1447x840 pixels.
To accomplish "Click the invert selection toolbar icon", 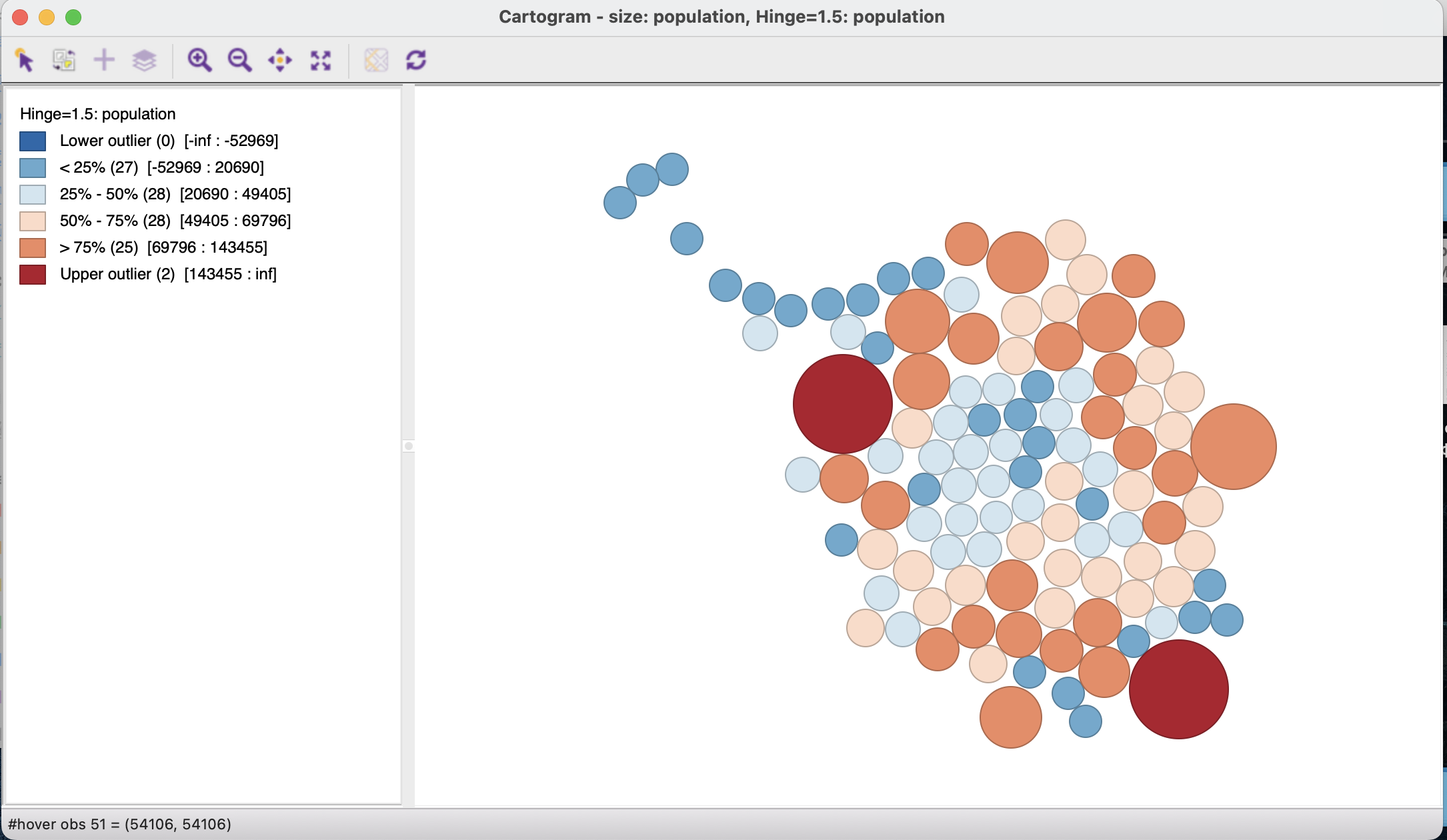I will (64, 60).
